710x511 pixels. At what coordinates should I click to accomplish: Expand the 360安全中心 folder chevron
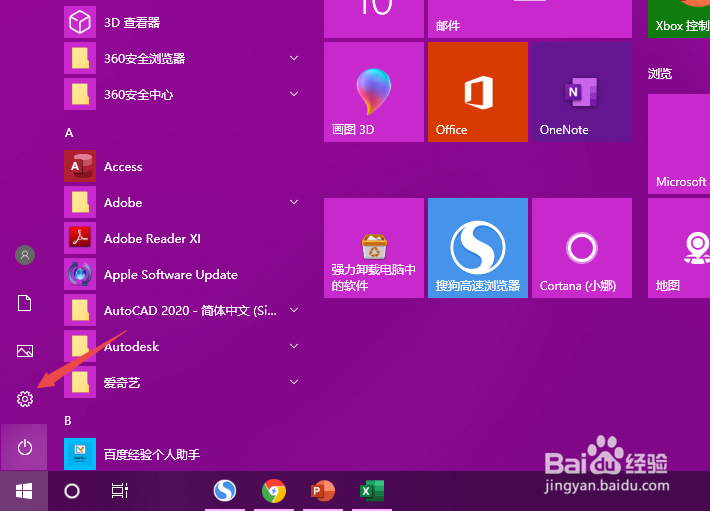[x=294, y=94]
